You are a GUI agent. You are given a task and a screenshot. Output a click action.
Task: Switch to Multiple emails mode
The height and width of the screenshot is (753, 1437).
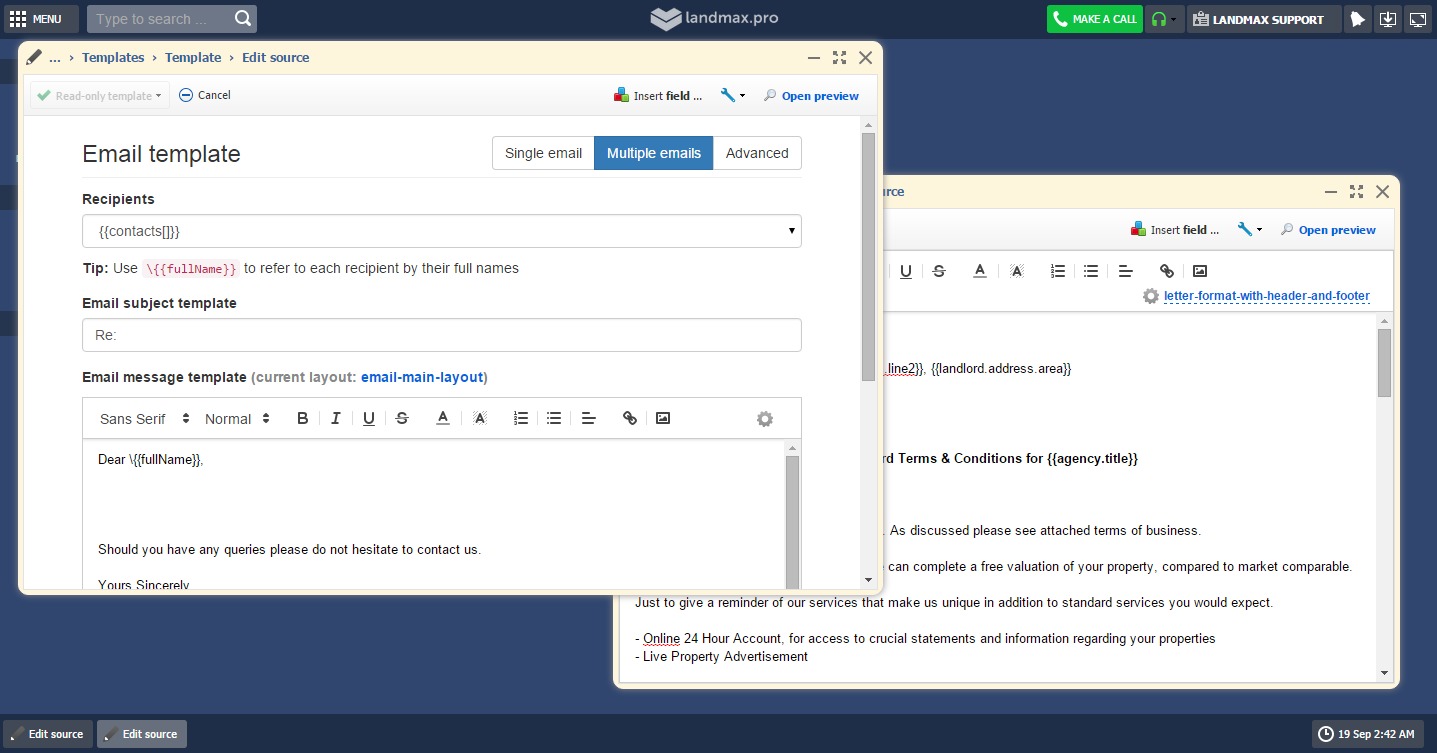click(653, 153)
